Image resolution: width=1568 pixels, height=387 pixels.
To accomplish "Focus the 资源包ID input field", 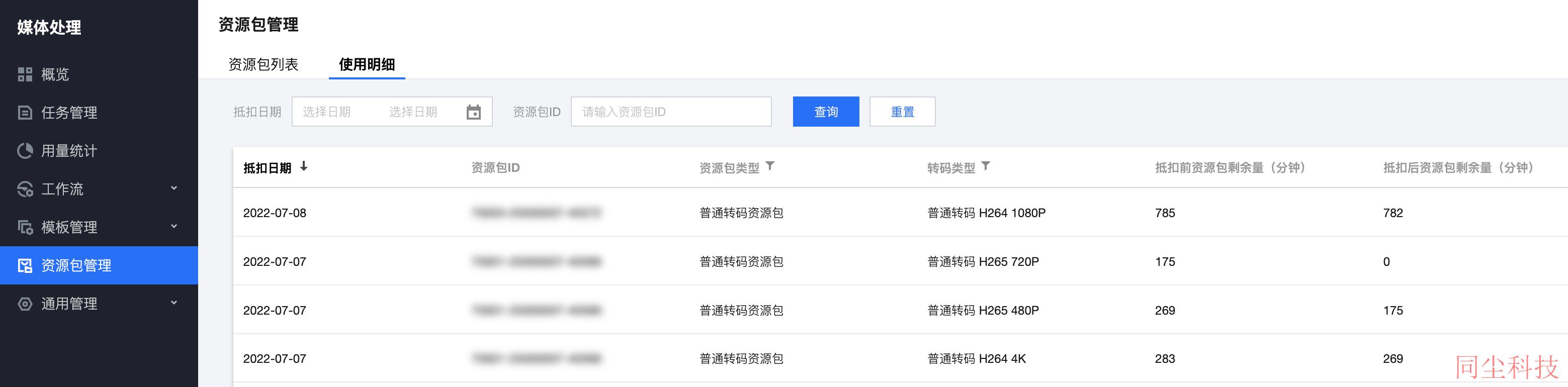I will (x=671, y=112).
